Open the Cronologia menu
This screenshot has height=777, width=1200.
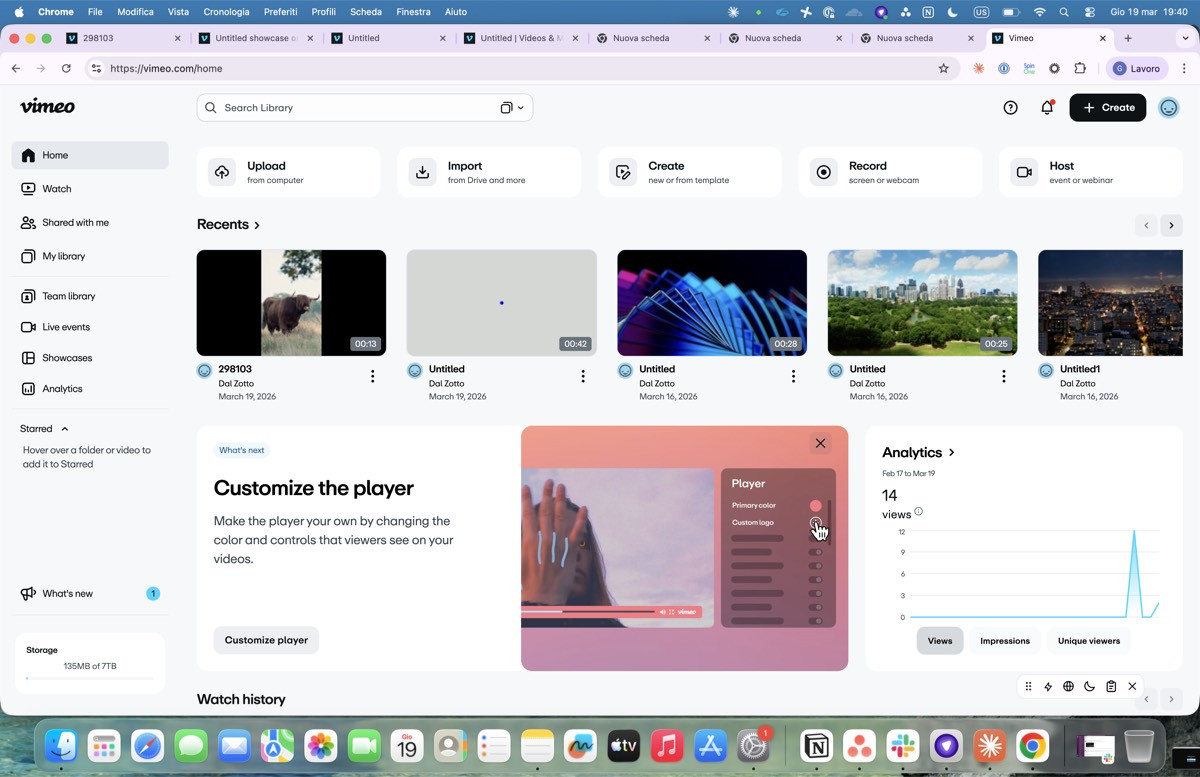pos(226,12)
